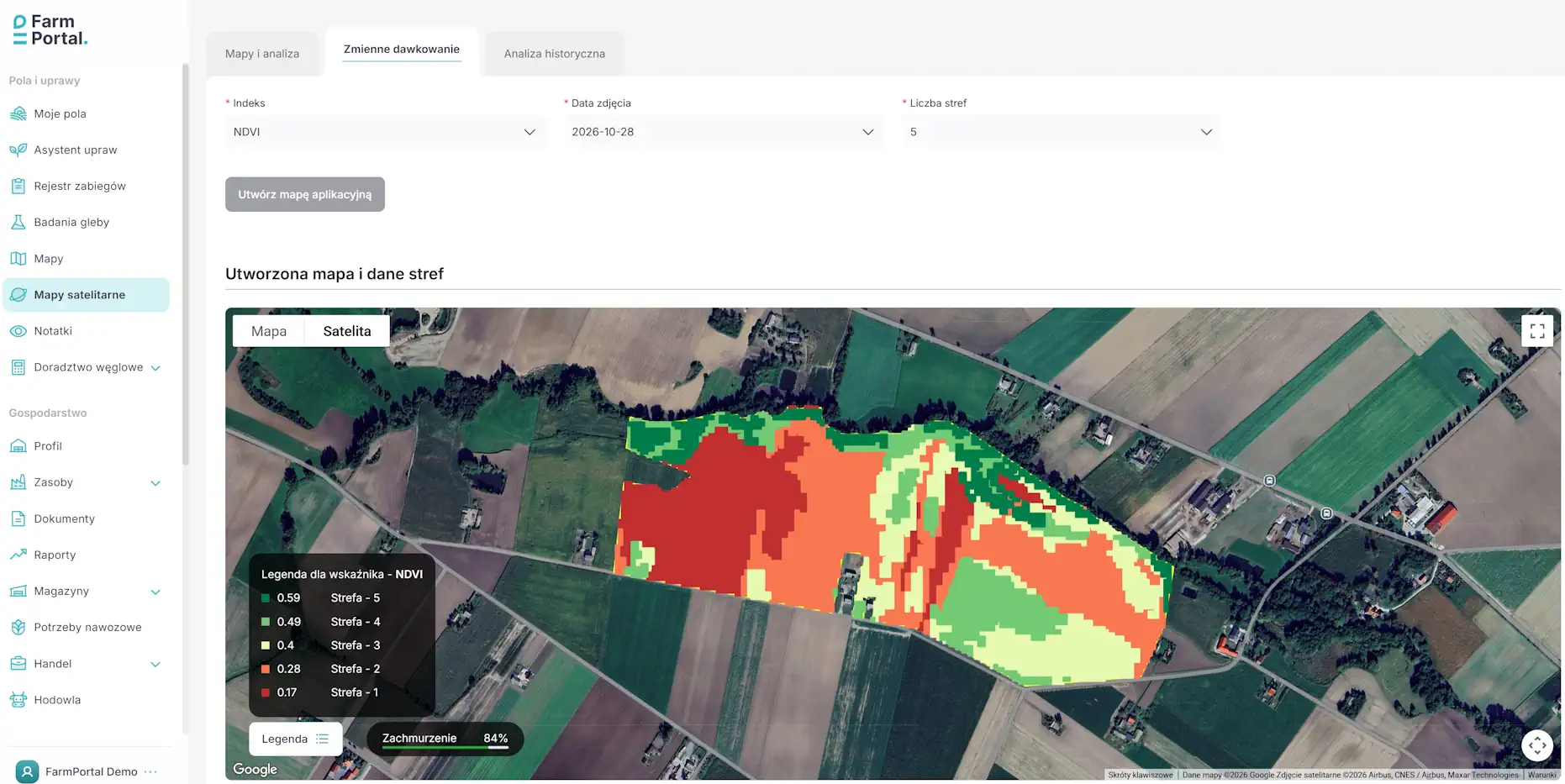The image size is (1565, 784).
Task: Click the Notatki eye icon
Action: click(18, 331)
